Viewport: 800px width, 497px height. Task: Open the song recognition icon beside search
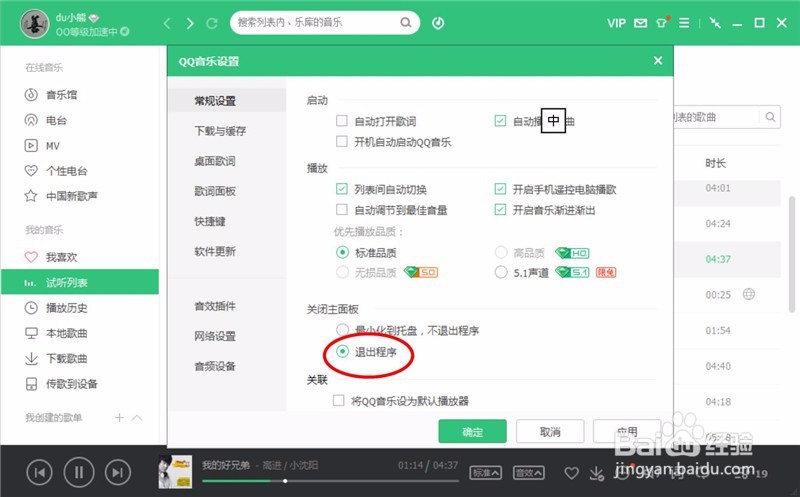(x=438, y=23)
